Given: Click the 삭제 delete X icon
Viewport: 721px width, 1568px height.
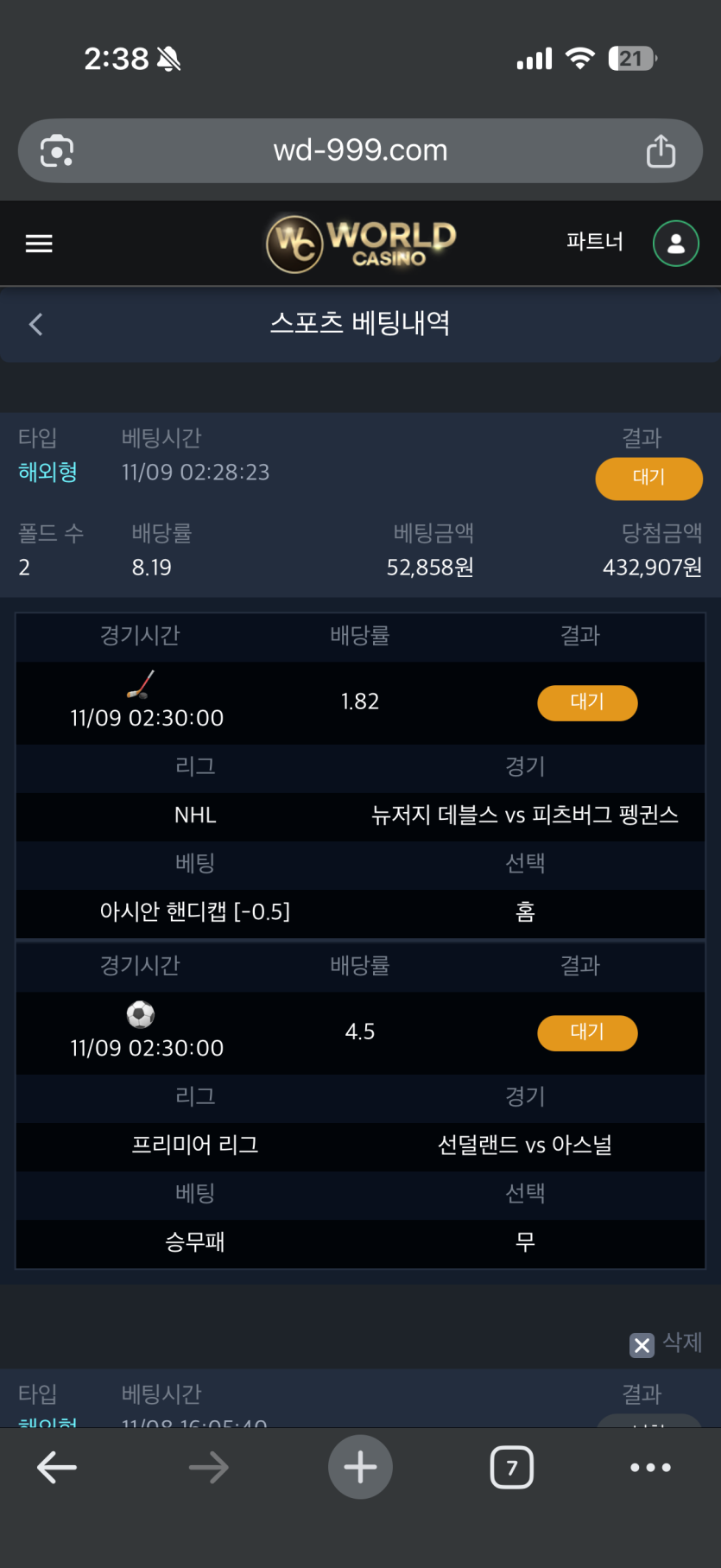Looking at the screenshot, I should click(x=642, y=1344).
